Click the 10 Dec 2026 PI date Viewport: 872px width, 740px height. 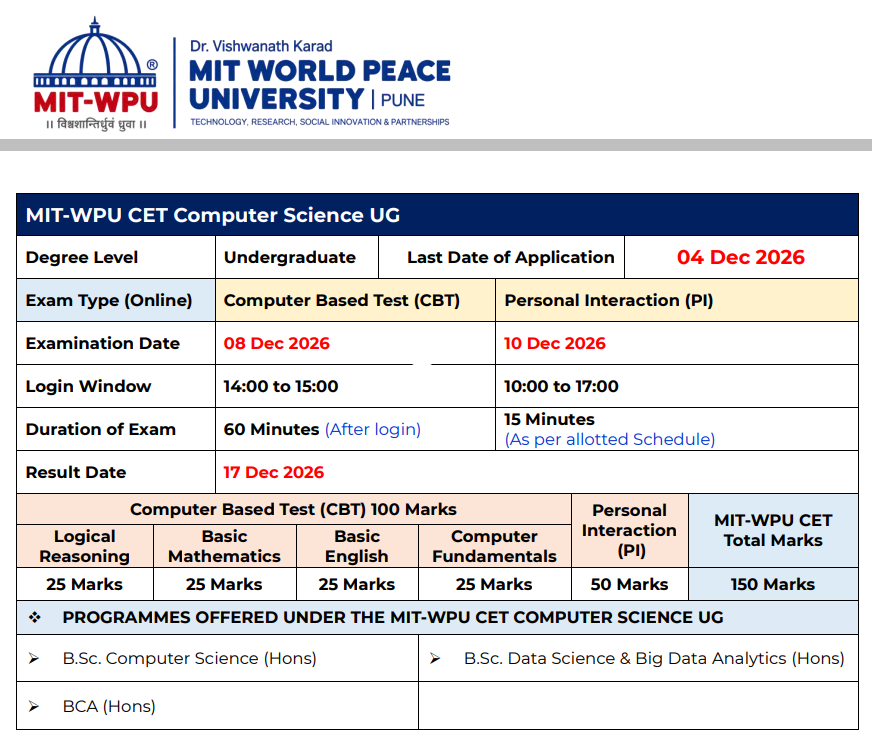click(x=554, y=344)
